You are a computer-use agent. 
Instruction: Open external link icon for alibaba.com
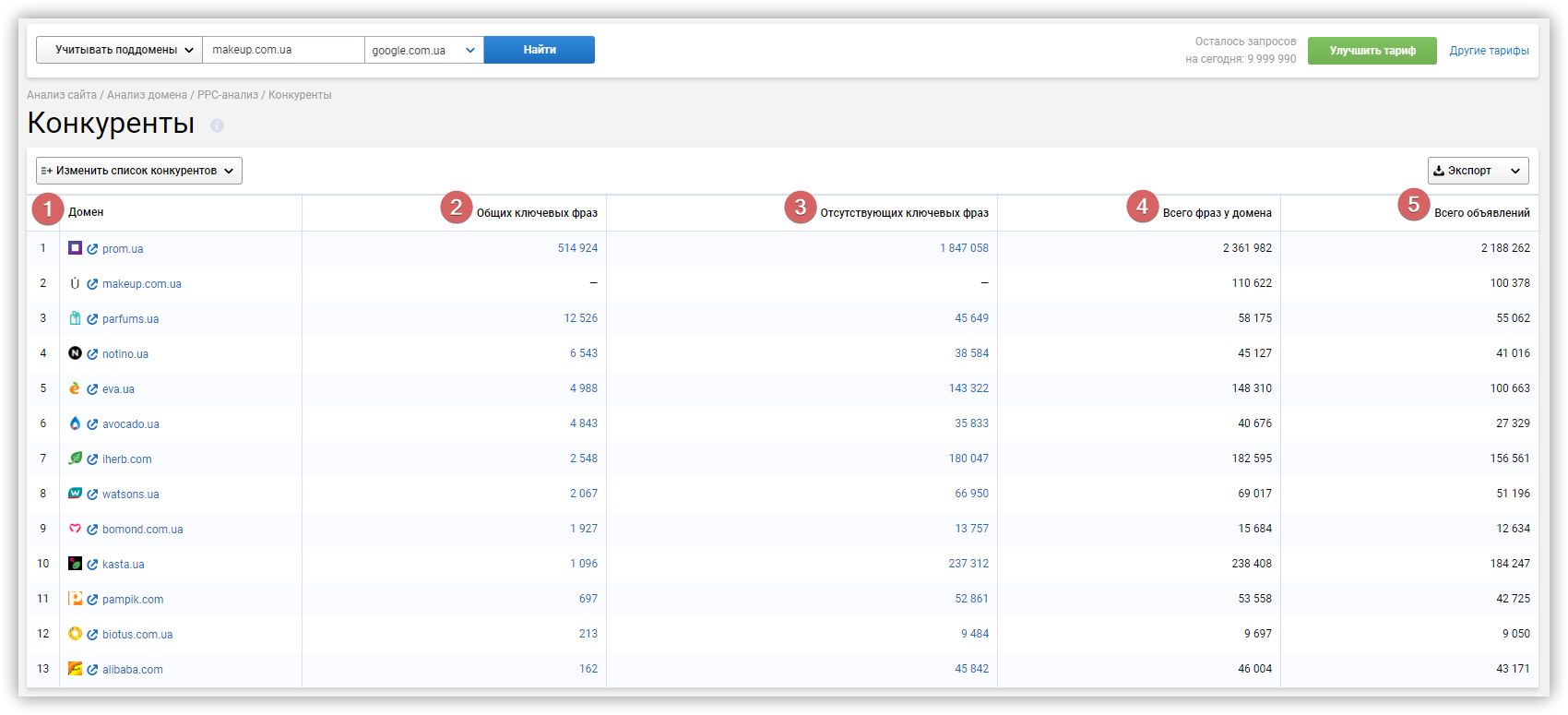coord(92,670)
